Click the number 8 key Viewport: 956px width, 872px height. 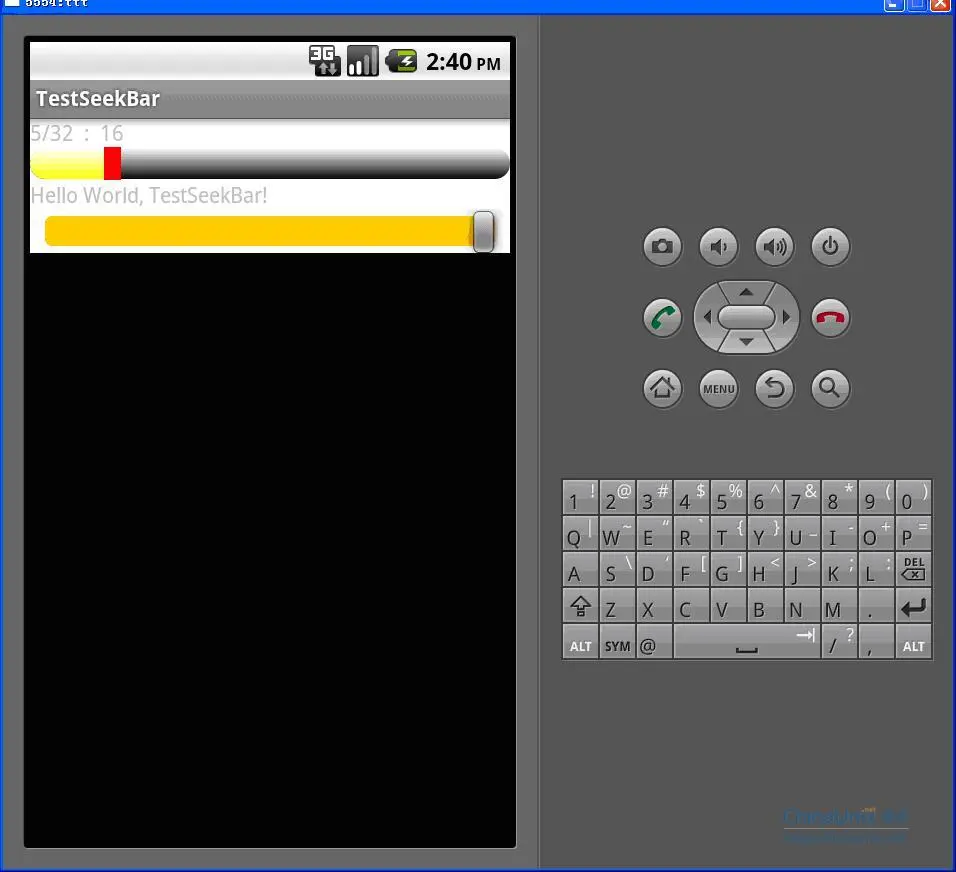pos(839,498)
